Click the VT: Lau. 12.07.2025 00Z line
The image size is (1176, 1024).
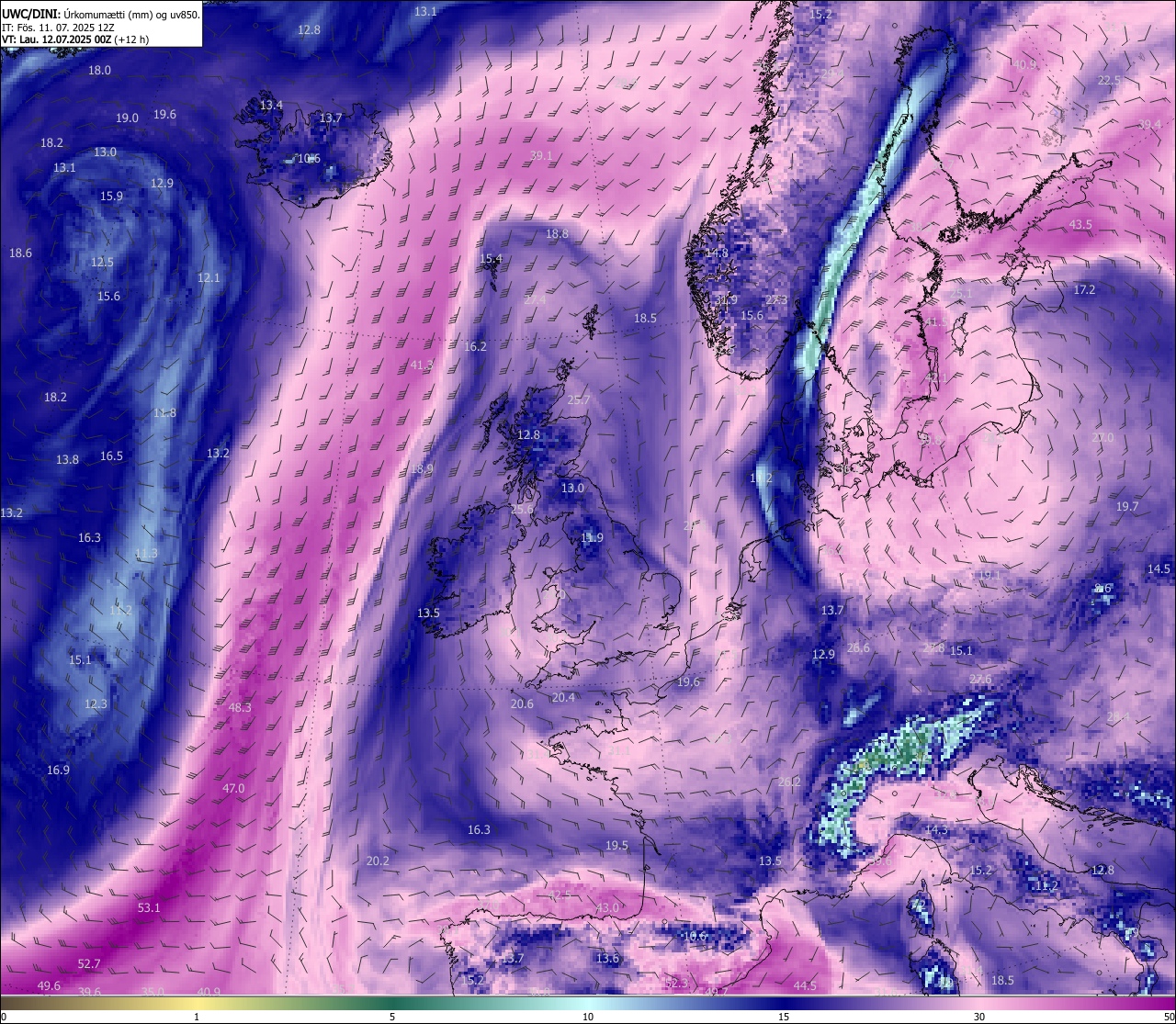75,39
